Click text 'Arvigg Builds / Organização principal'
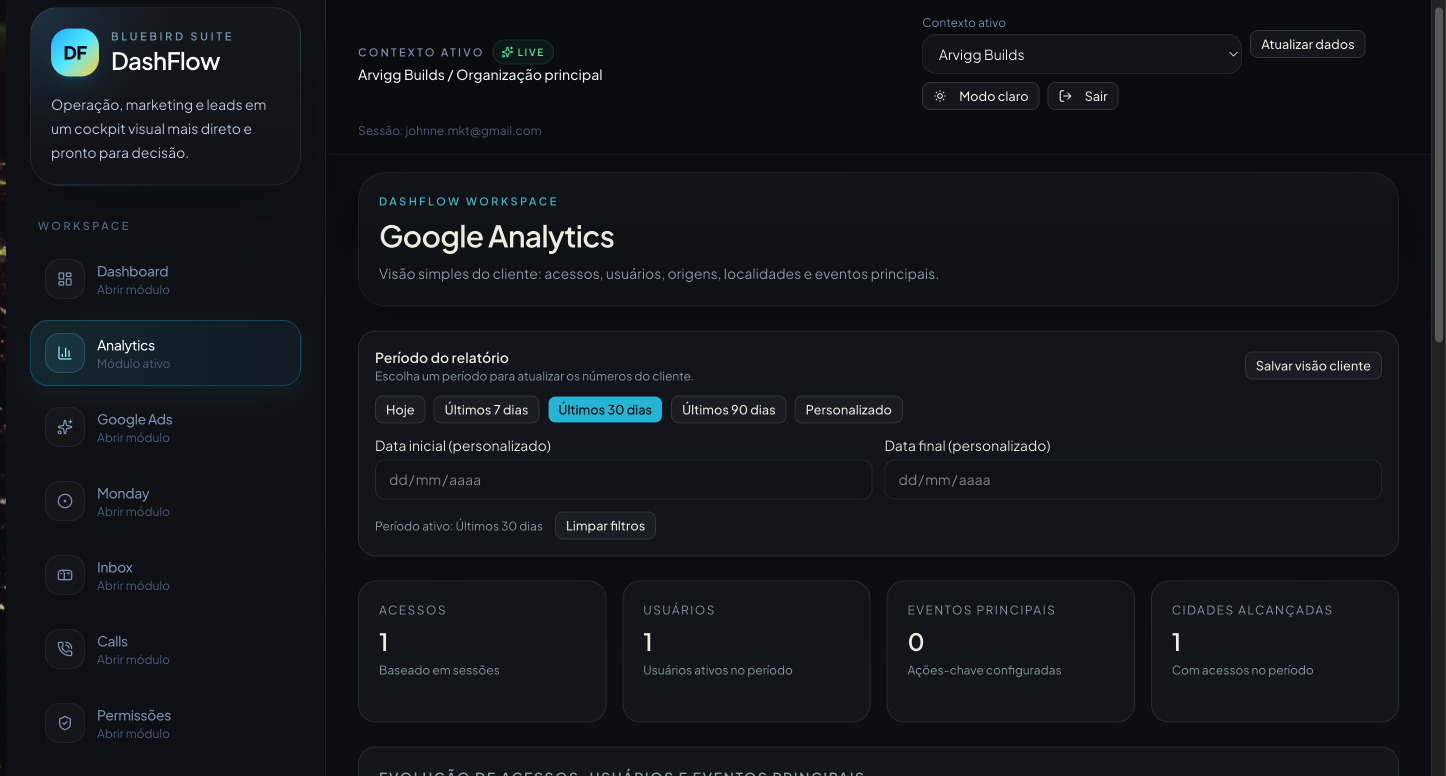Image resolution: width=1446 pixels, height=776 pixels. pos(480,75)
